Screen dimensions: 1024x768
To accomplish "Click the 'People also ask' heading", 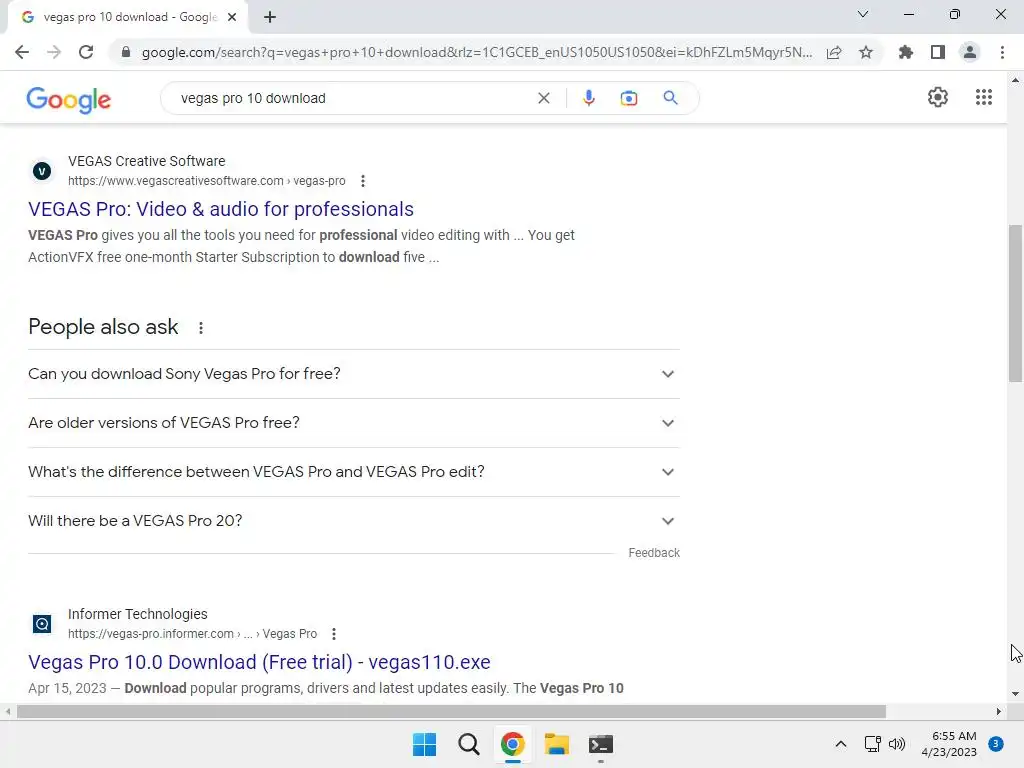I will [x=103, y=327].
